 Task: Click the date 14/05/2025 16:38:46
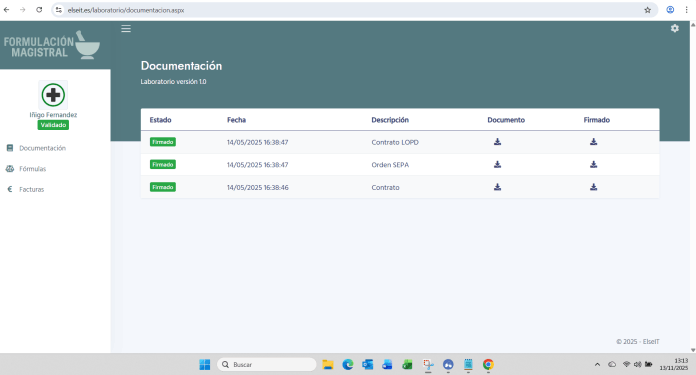257,188
